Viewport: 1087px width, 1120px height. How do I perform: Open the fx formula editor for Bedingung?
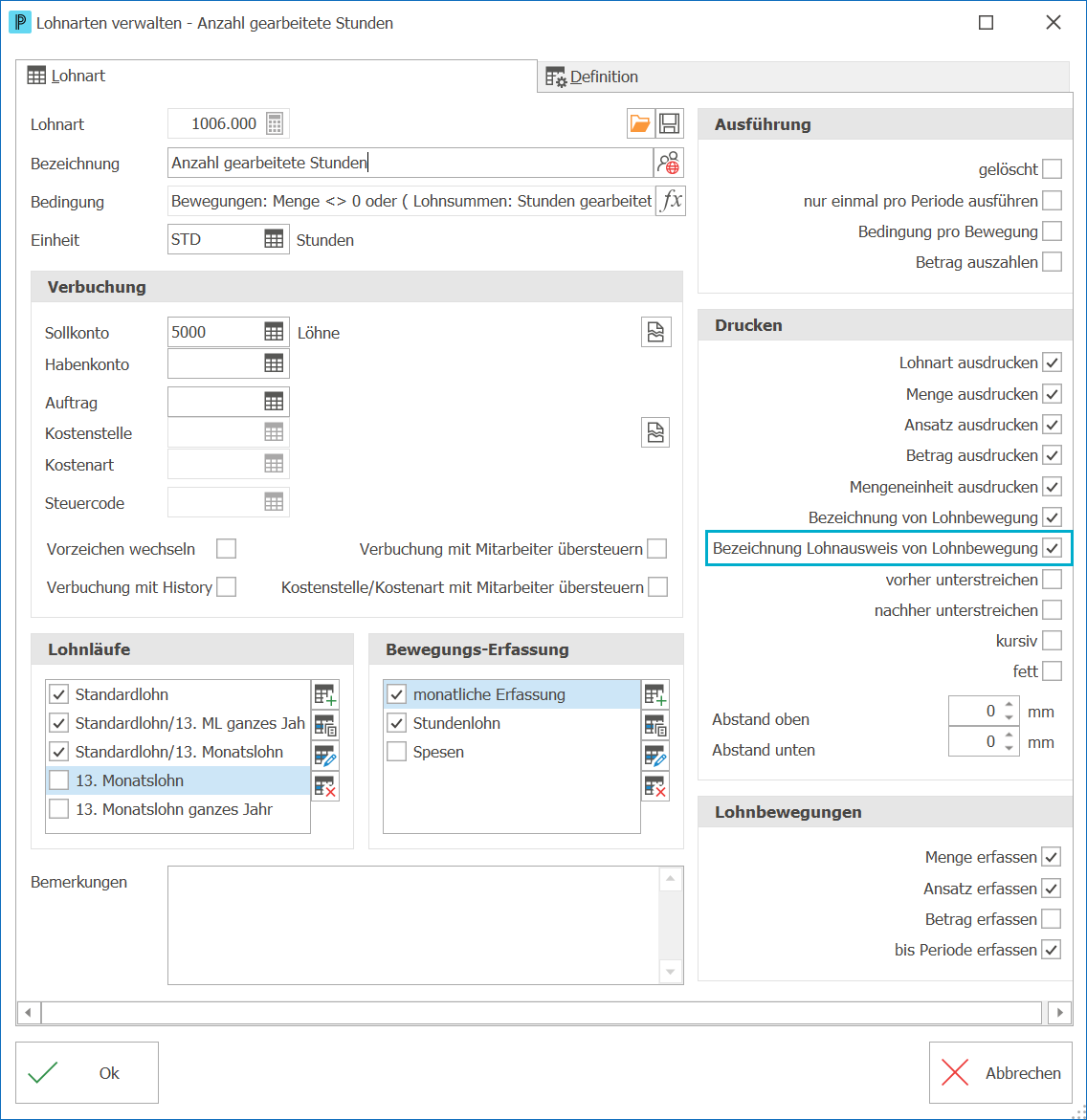click(671, 201)
